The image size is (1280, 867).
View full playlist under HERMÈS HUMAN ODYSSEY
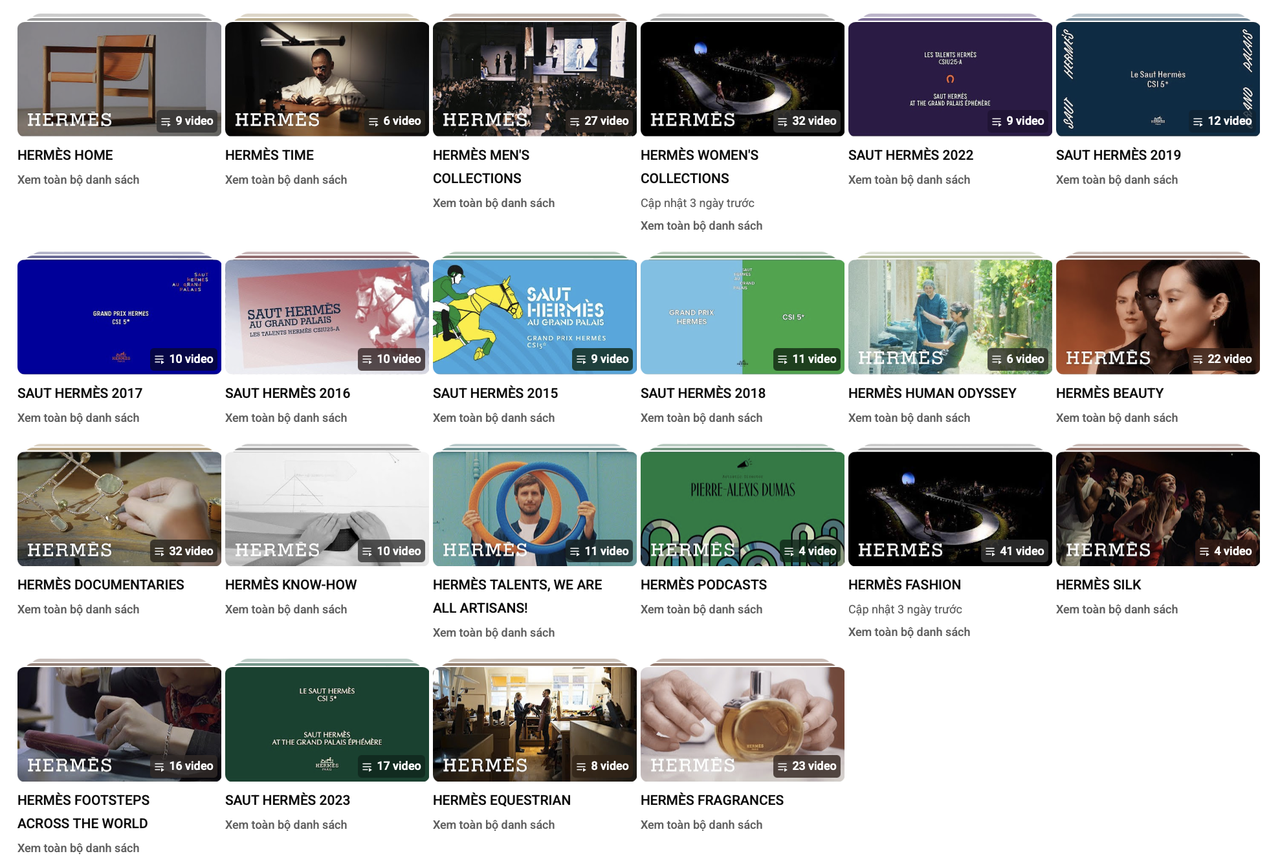(909, 418)
